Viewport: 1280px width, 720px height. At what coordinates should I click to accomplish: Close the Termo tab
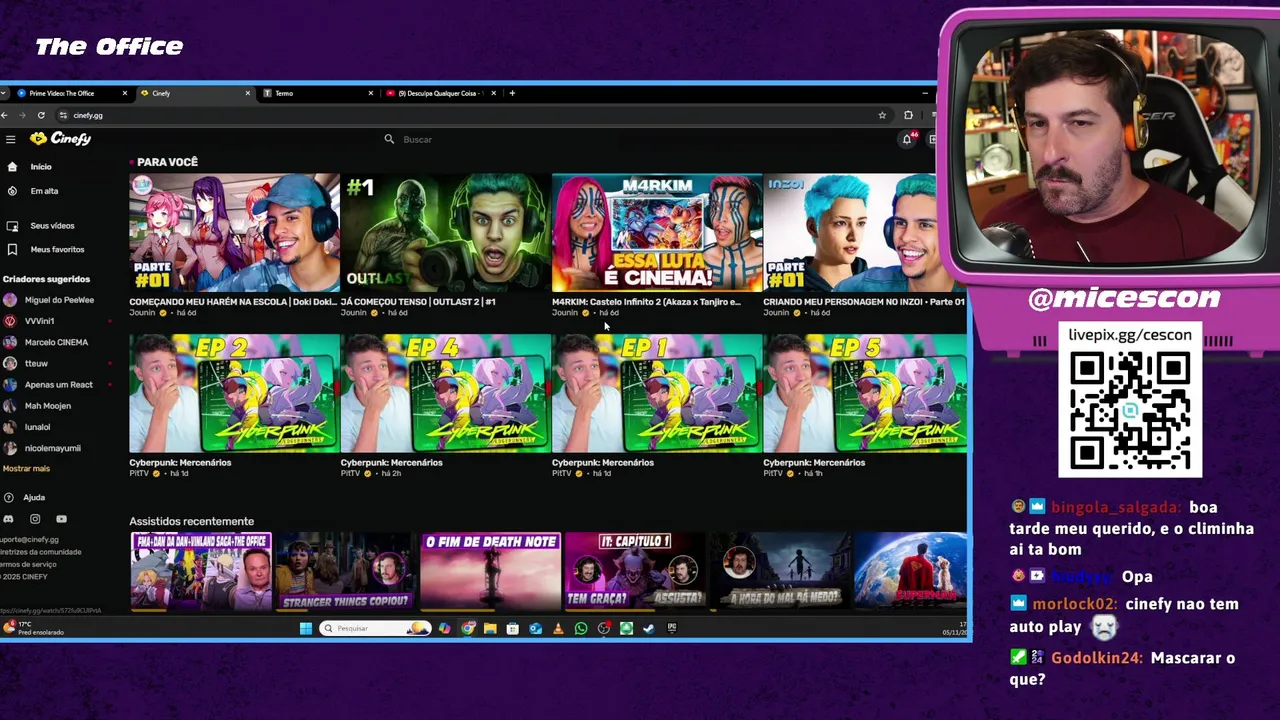(x=370, y=93)
